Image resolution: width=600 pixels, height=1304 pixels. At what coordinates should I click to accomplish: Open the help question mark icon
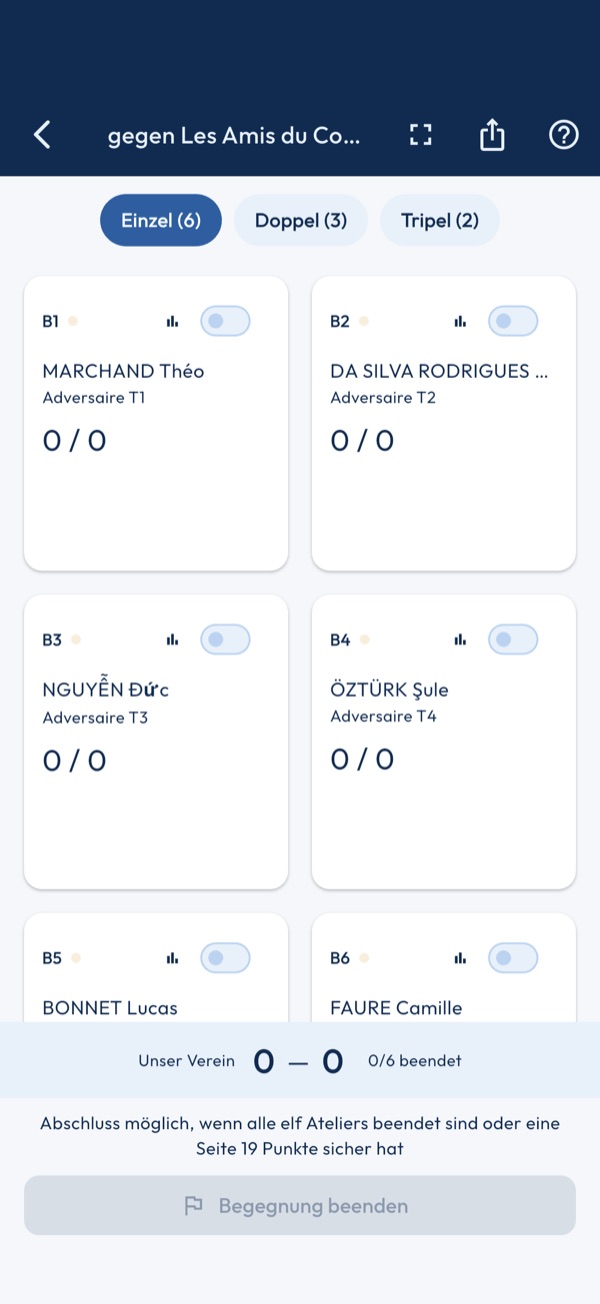tap(564, 135)
